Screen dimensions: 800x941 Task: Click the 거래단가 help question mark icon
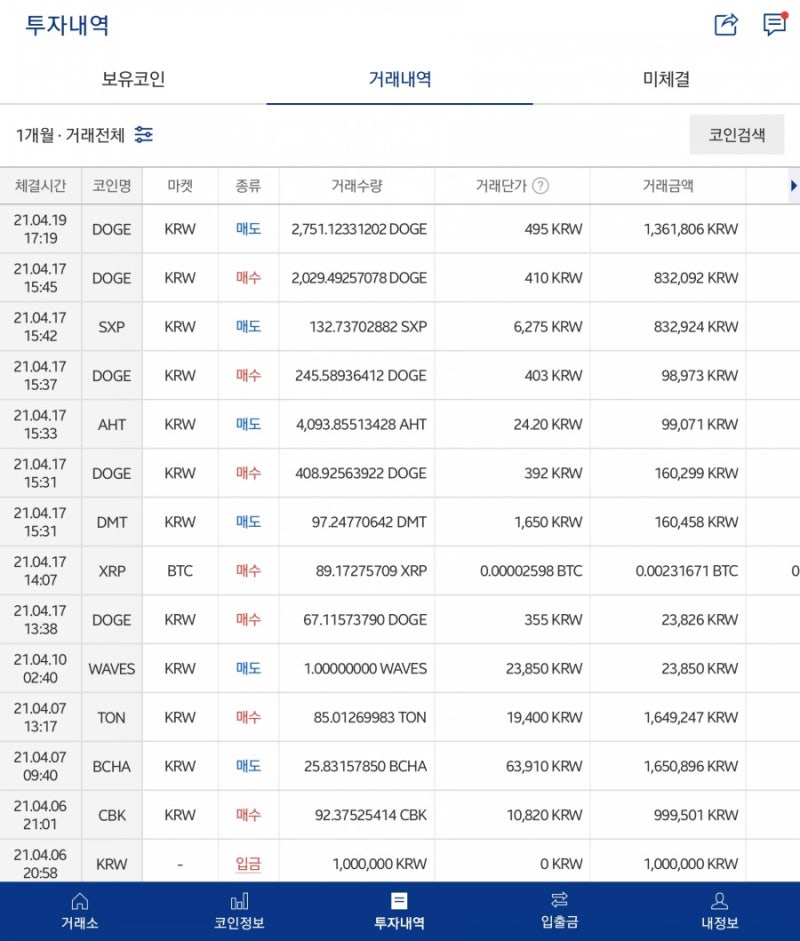(x=540, y=186)
